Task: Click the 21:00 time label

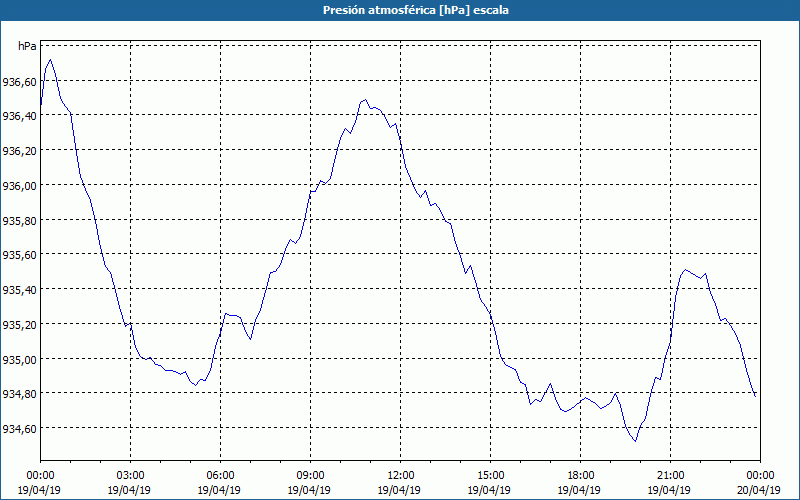Action: (670, 476)
